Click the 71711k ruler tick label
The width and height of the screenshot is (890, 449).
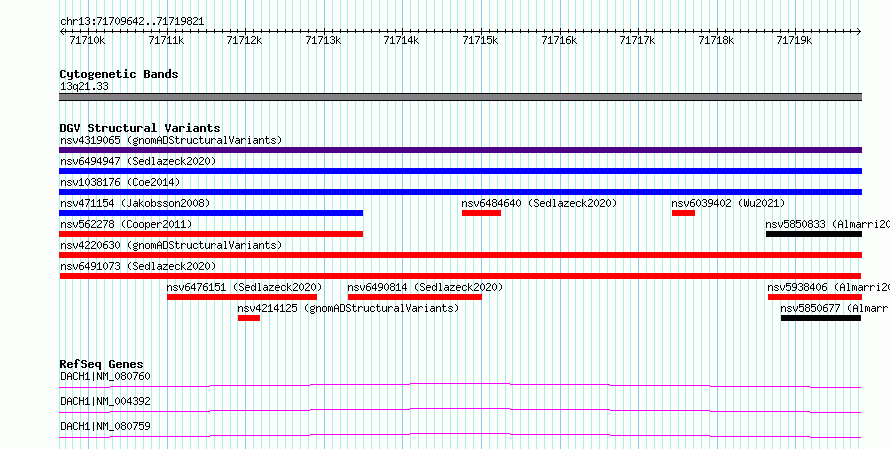click(x=166, y=41)
